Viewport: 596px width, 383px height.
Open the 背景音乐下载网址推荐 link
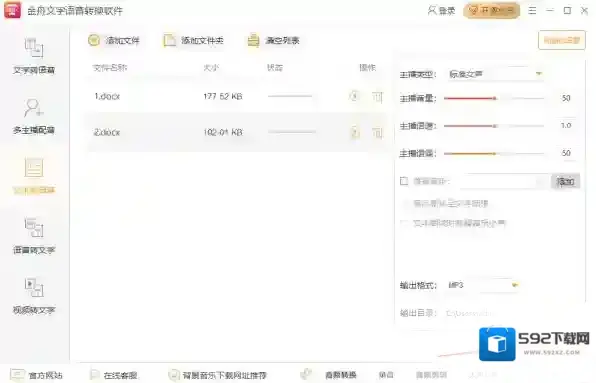click(x=224, y=375)
